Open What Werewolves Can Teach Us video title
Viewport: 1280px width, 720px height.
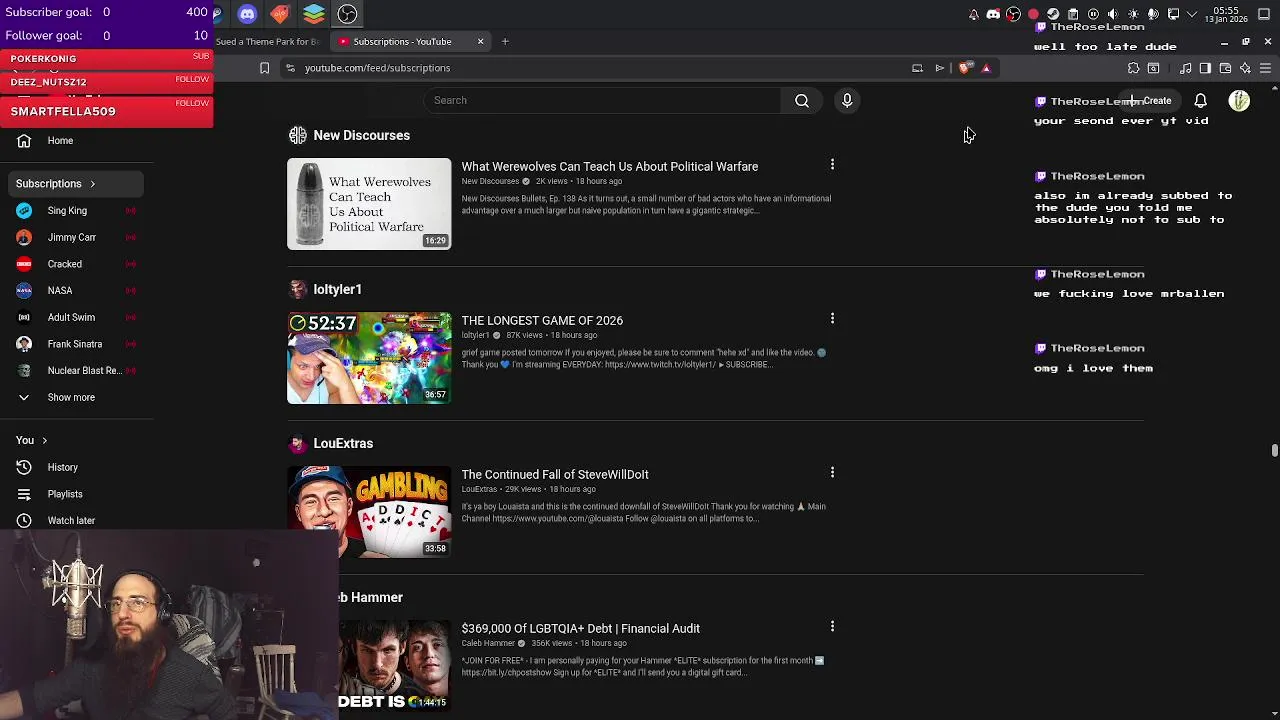point(609,167)
